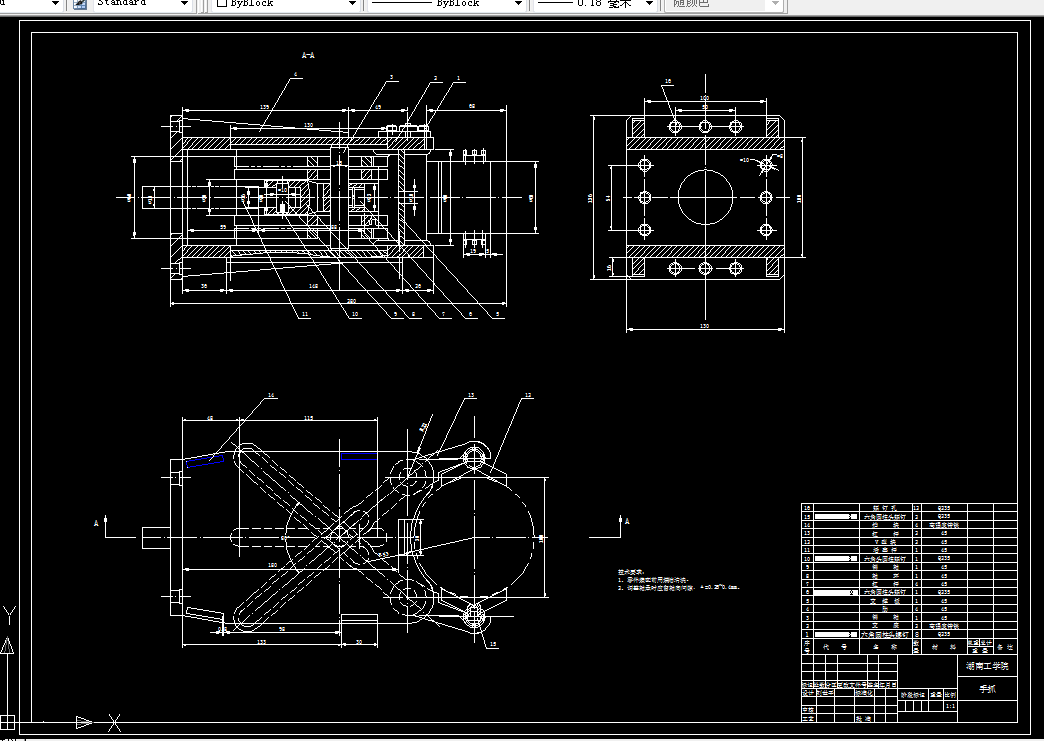The width and height of the screenshot is (1044, 741).
Task: Select balloon number 16 on end view
Action: pyautogui.click(x=668, y=81)
